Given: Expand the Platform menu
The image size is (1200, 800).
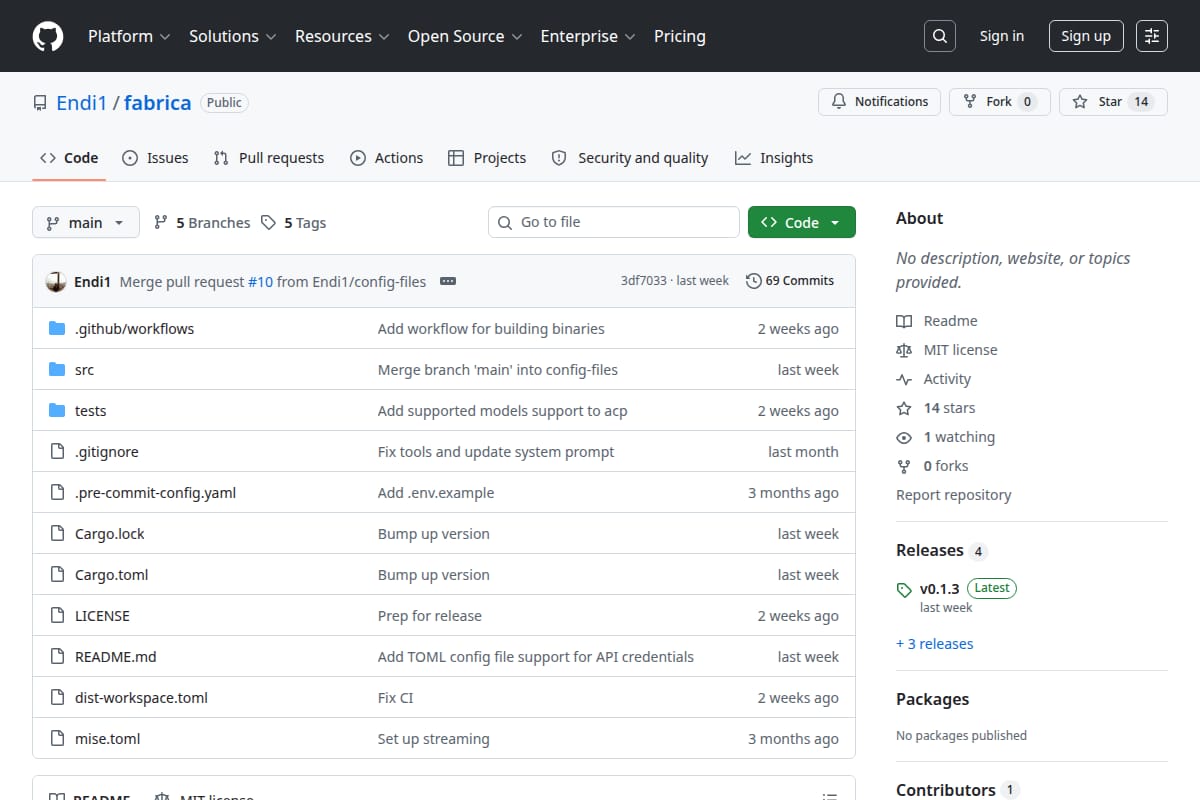Looking at the screenshot, I should coord(129,36).
